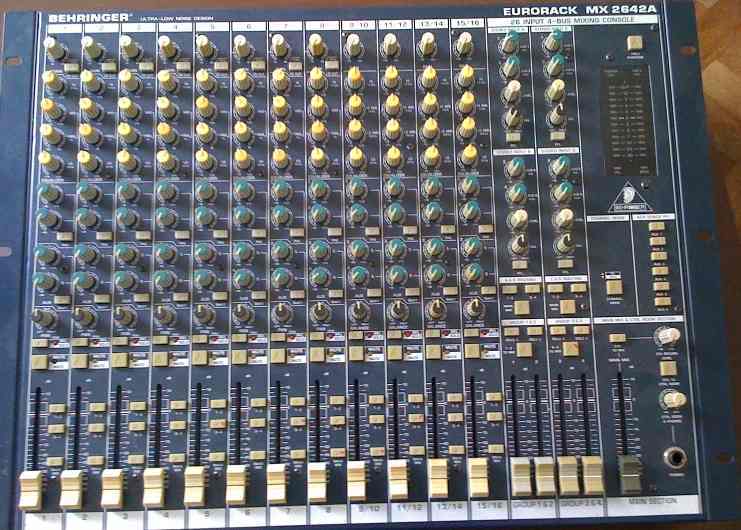Toggle large square button above channel 11/12 fader
This screenshot has height=530, width=741.
[x=395, y=352]
